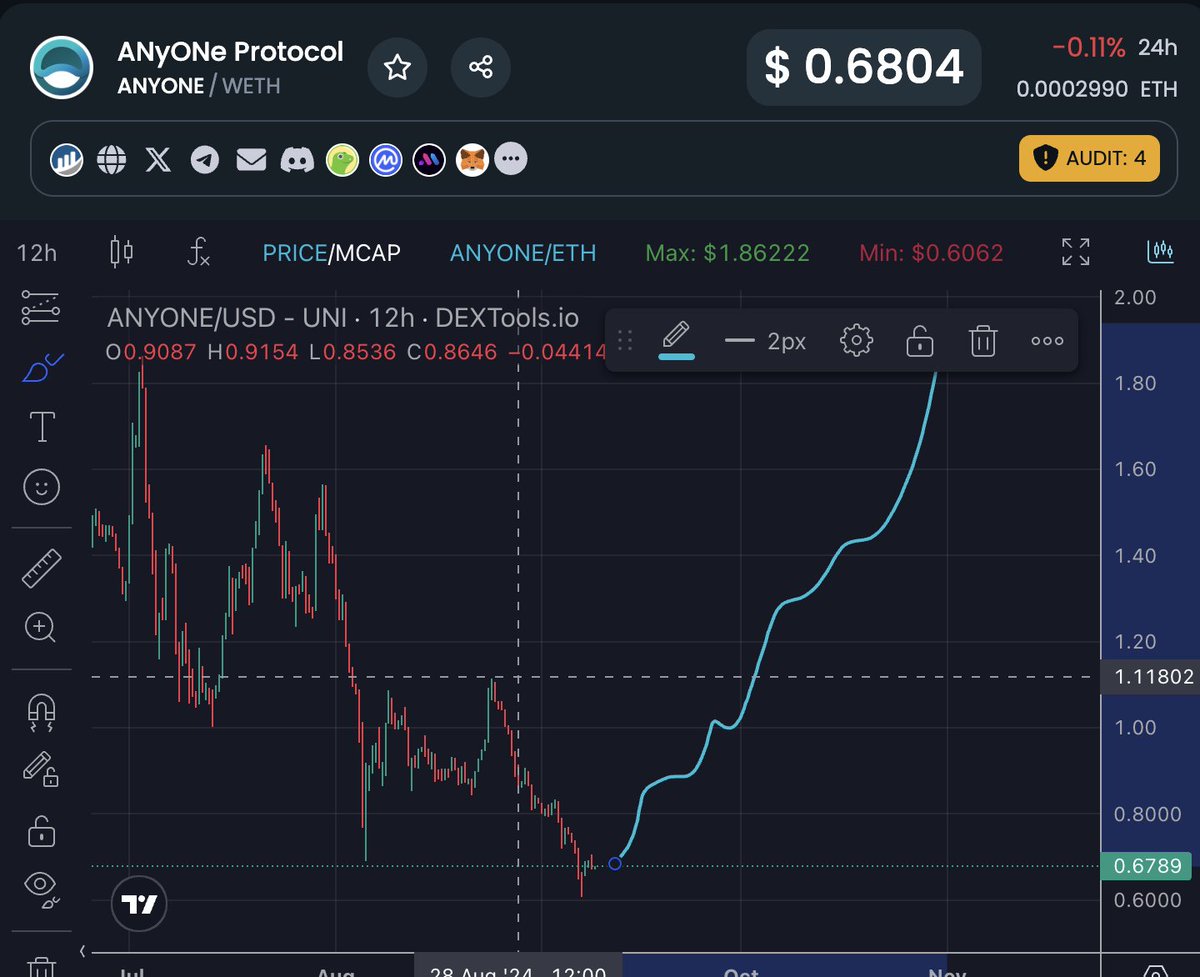Viewport: 1200px width, 977px height.
Task: Select the ruler measure tool
Action: point(41,569)
